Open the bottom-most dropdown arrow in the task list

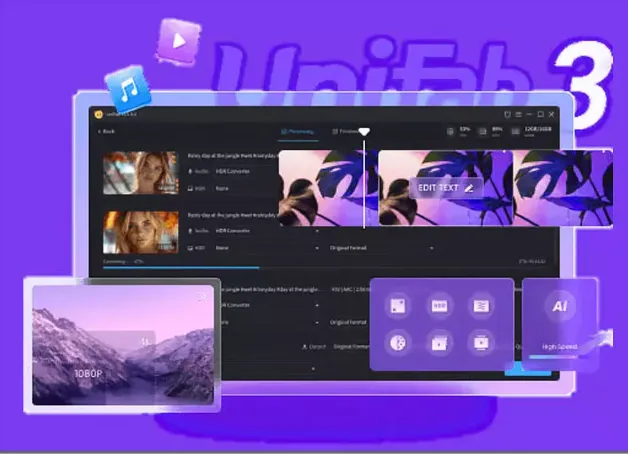(313, 369)
